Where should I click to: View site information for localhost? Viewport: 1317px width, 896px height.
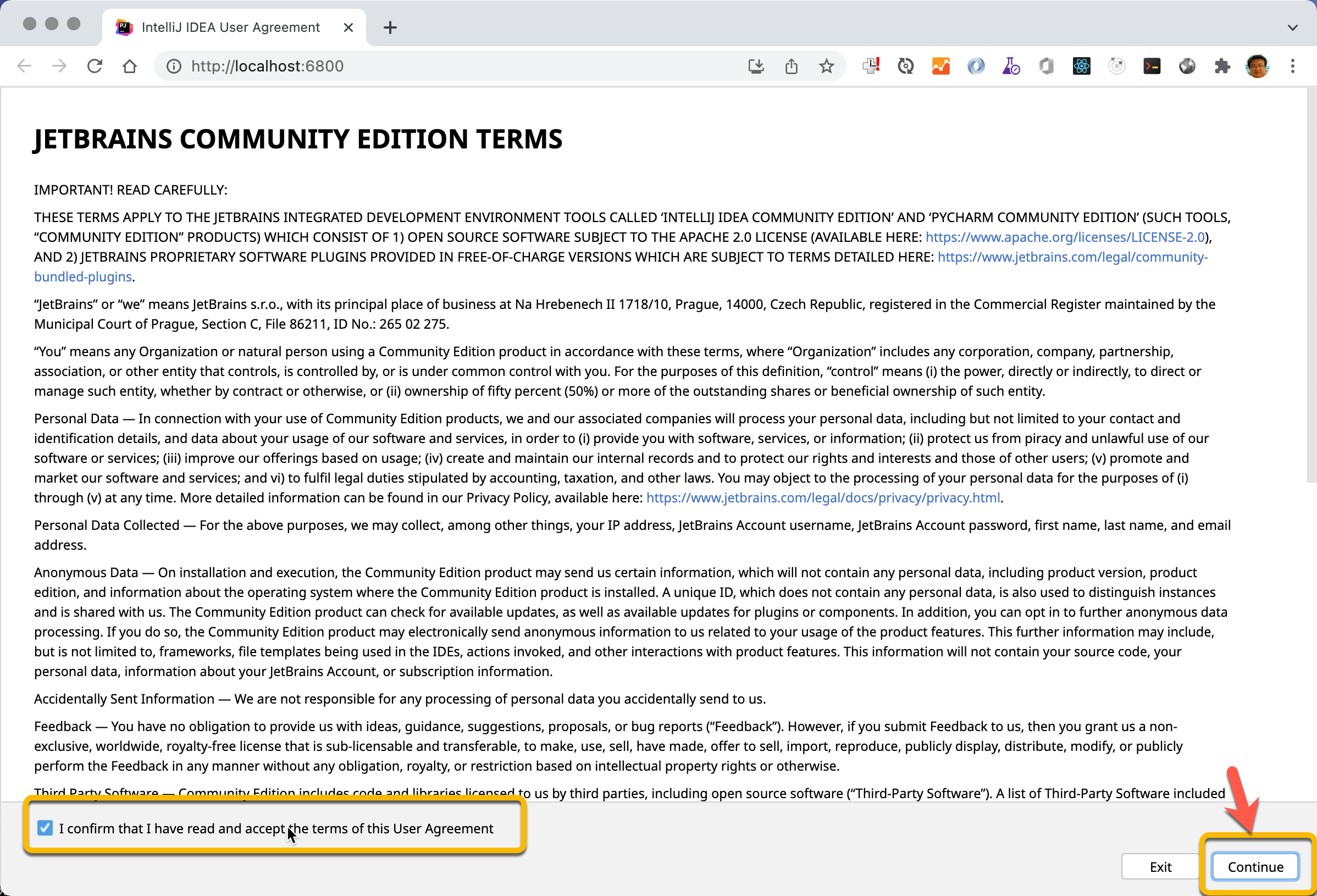[174, 67]
